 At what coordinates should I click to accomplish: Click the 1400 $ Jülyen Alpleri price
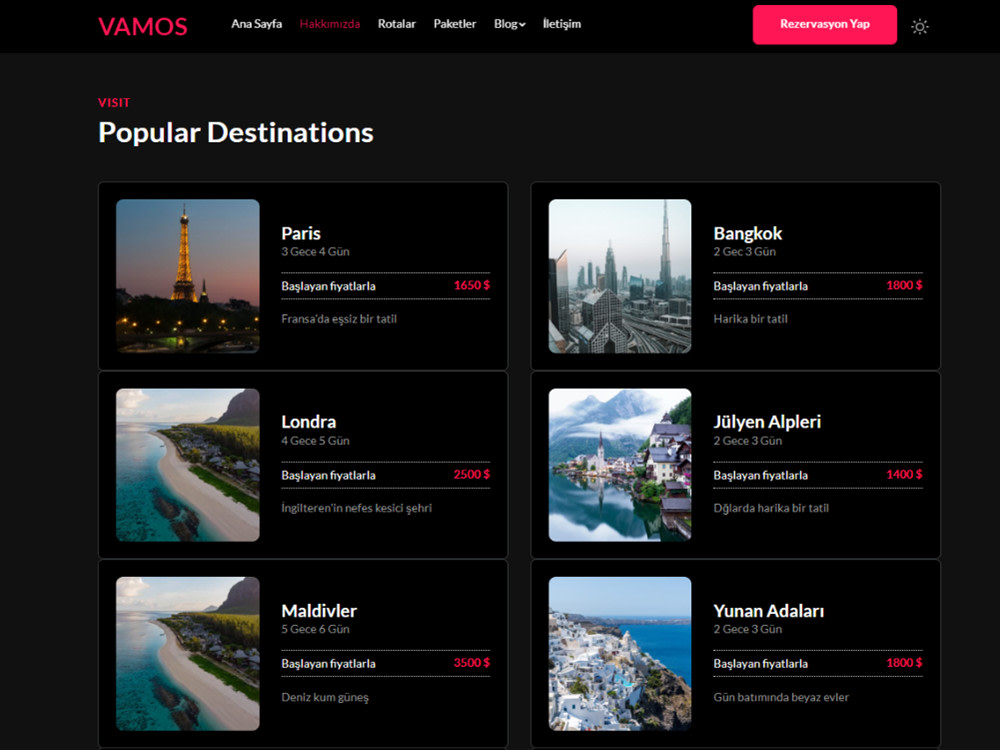click(904, 474)
